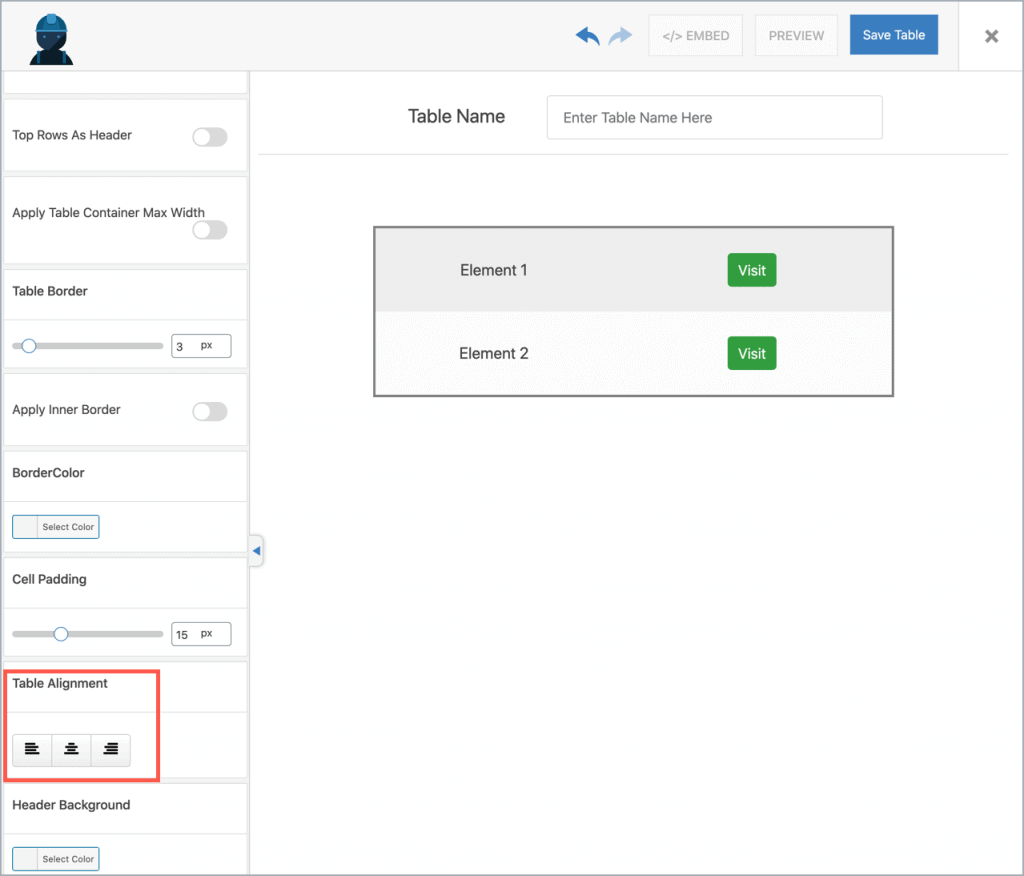Undo the last change with the undo arrow
Screen dimensions: 1024x876
(x=588, y=35)
